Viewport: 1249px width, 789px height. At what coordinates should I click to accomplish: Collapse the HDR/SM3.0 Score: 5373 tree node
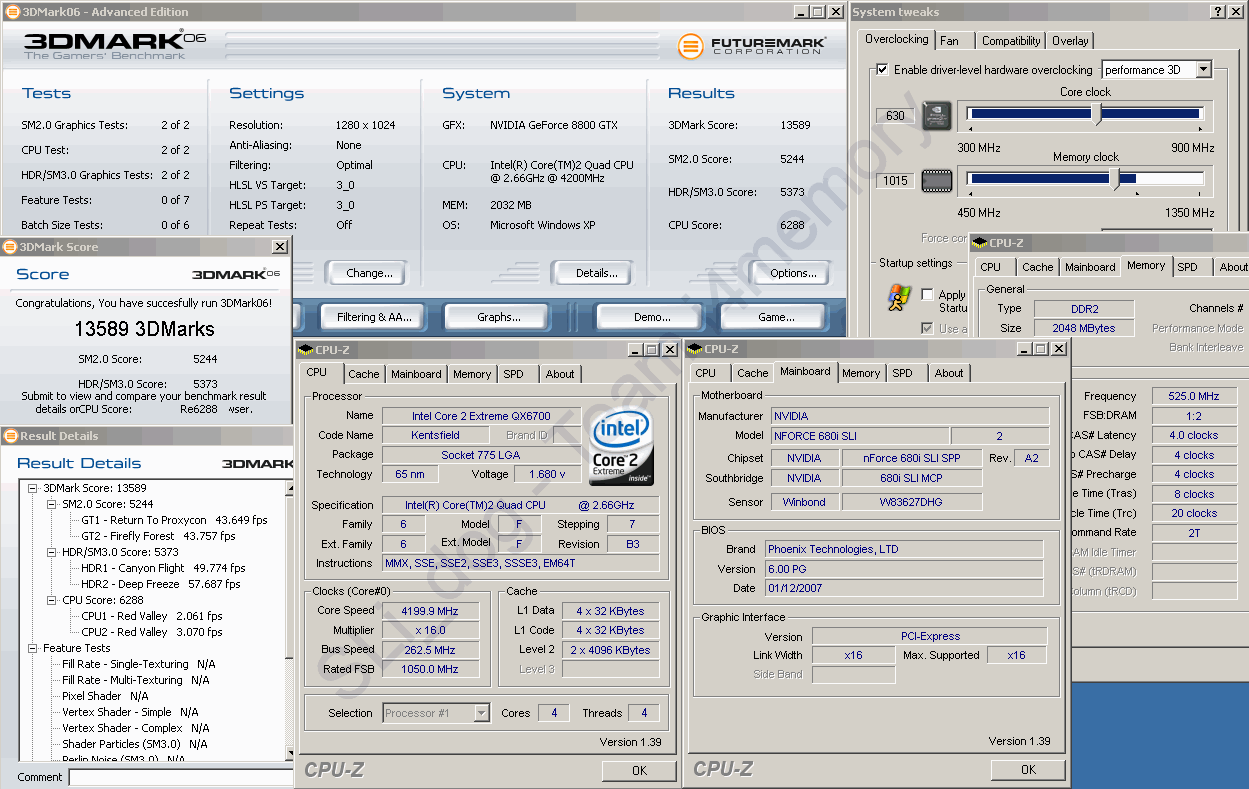click(x=52, y=552)
